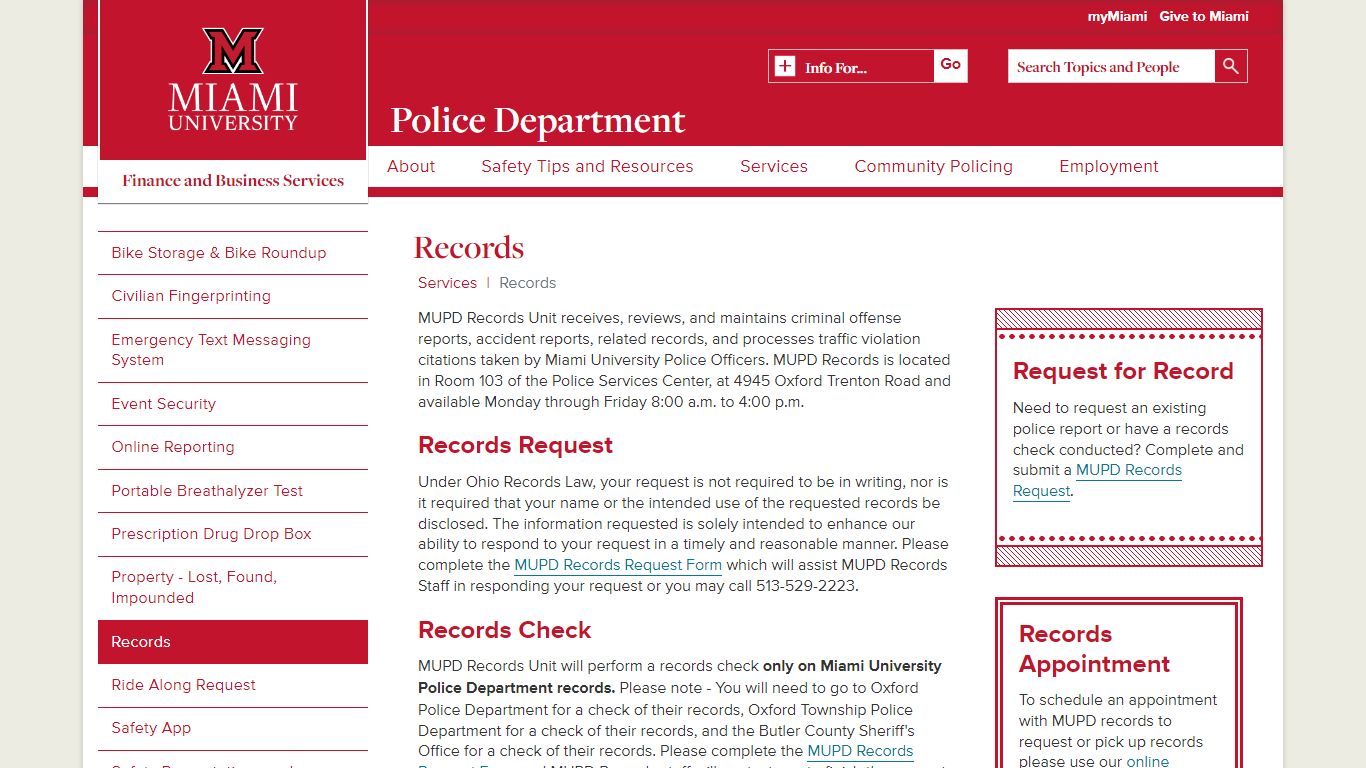Click the Records Request heading

click(515, 445)
